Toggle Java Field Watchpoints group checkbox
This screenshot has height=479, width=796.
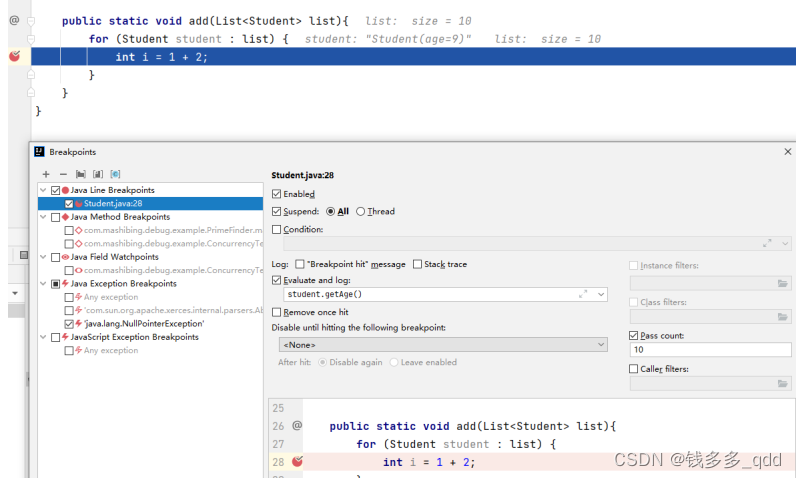(x=56, y=257)
